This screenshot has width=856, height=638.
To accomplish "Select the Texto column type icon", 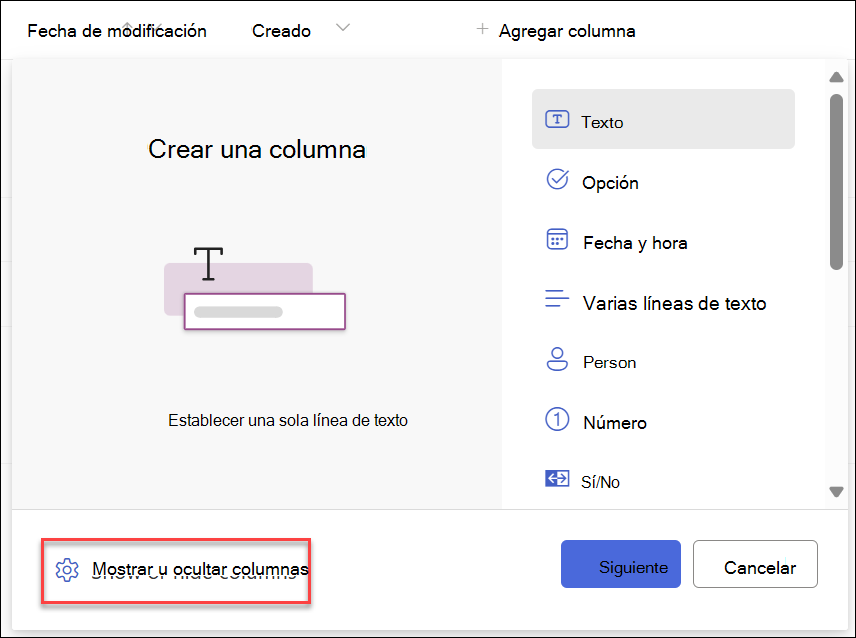I will (x=557, y=120).
